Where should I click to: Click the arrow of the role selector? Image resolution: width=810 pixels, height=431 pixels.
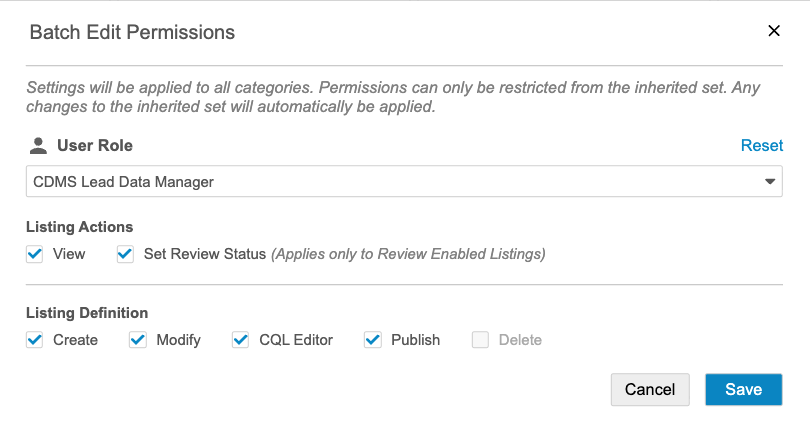point(770,182)
